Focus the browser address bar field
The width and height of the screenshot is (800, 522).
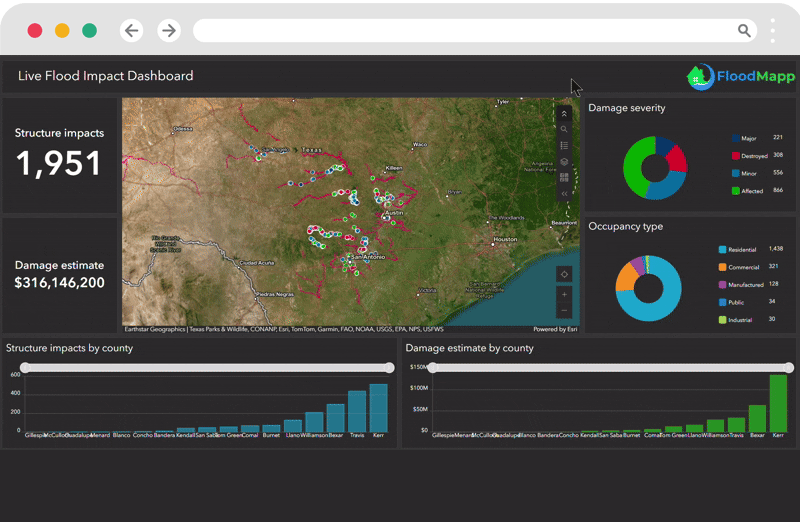click(474, 31)
